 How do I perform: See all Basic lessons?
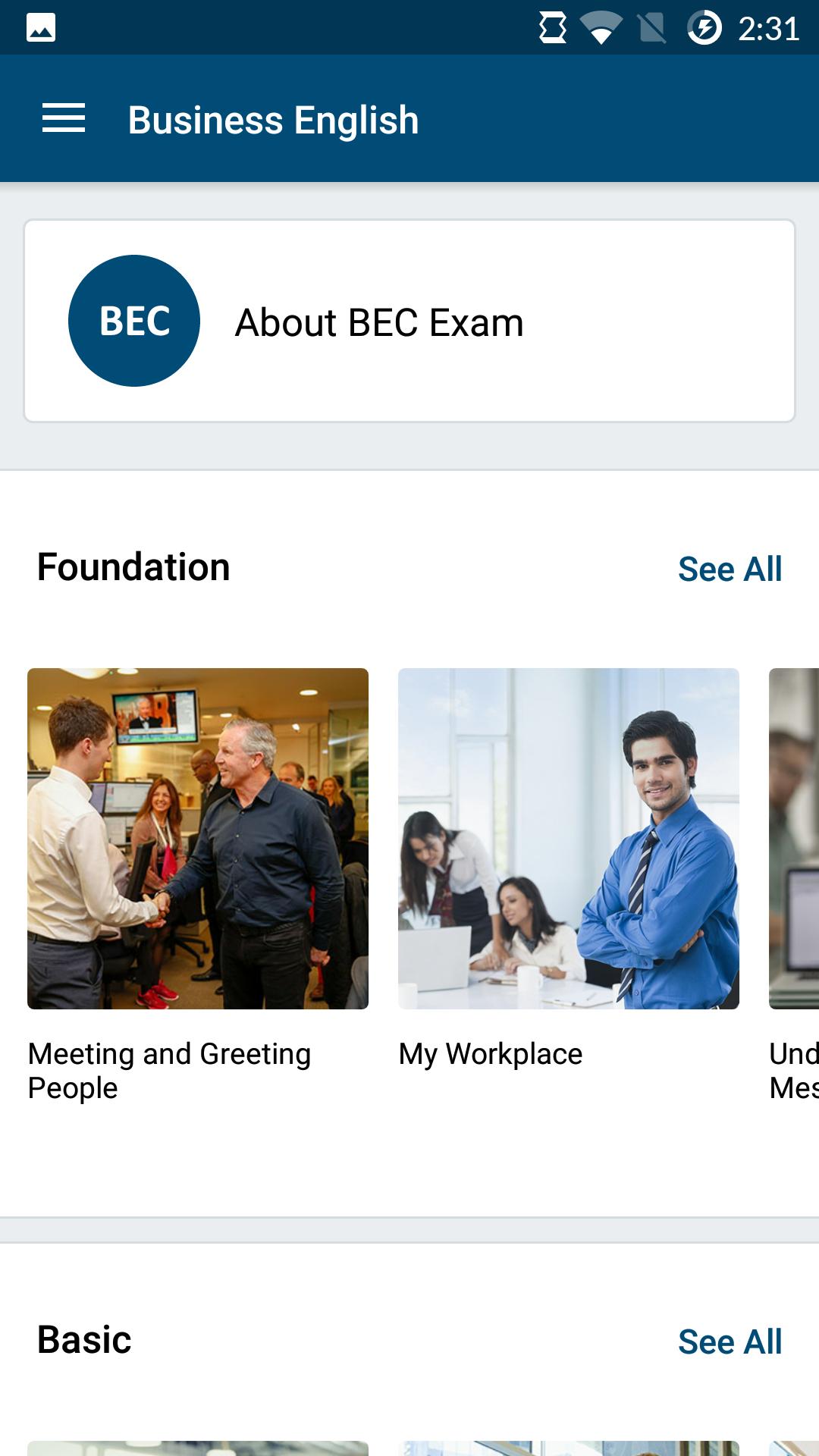point(730,1341)
